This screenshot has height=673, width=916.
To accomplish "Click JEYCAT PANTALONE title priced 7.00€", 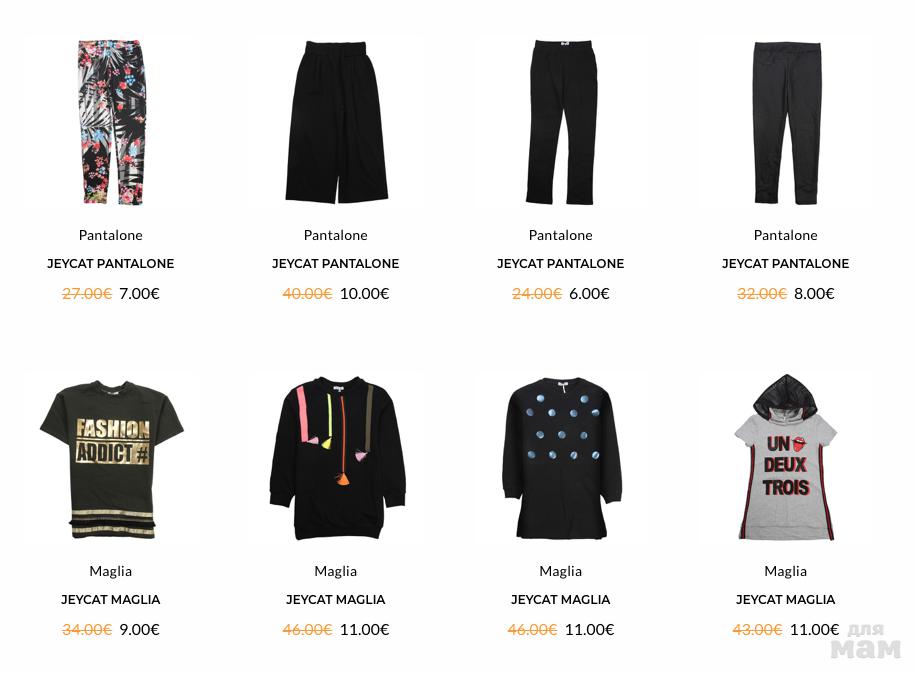I will [110, 263].
